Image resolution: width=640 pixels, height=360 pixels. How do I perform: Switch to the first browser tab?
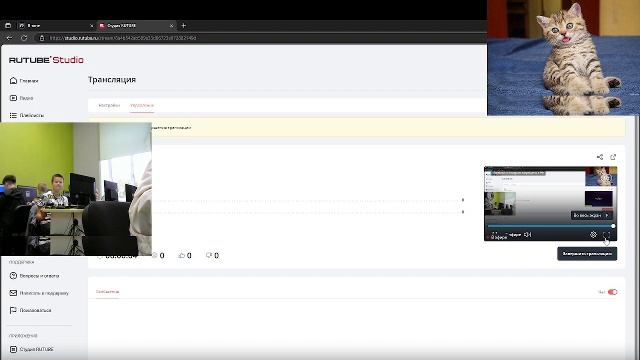tap(55, 25)
